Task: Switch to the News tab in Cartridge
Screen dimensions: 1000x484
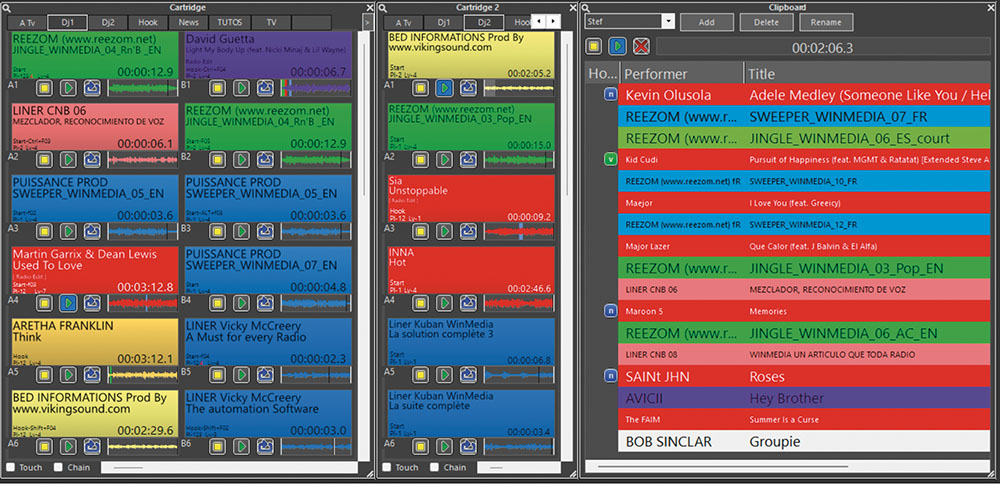Action: (x=188, y=21)
